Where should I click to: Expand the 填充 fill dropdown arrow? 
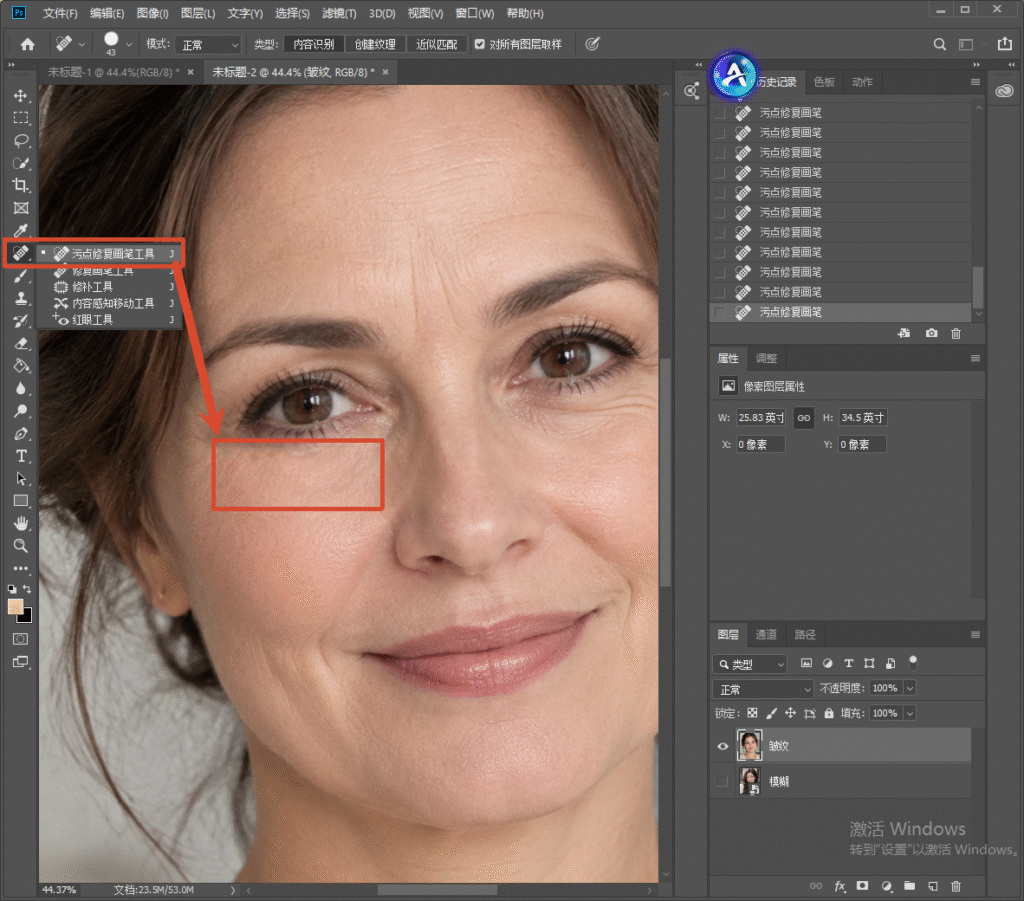coord(910,713)
